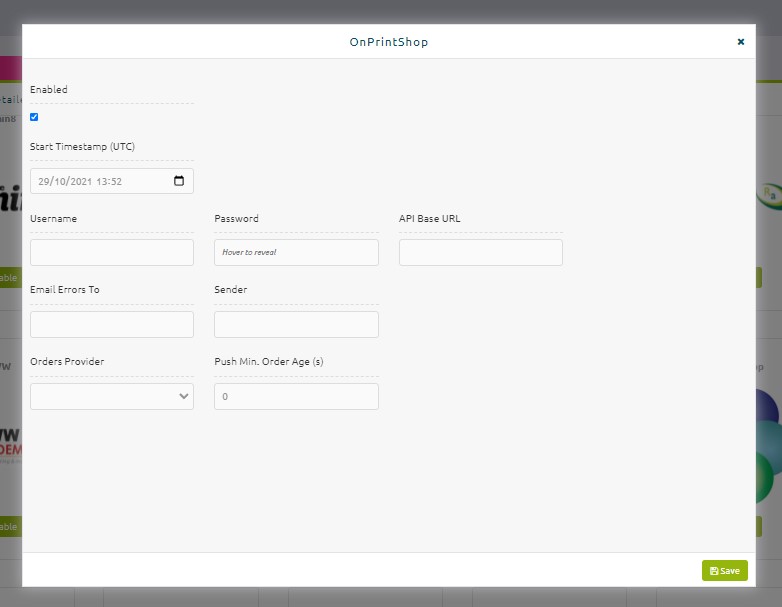Uncheck the Enabled checkbox
This screenshot has width=782, height=607.
[x=34, y=117]
